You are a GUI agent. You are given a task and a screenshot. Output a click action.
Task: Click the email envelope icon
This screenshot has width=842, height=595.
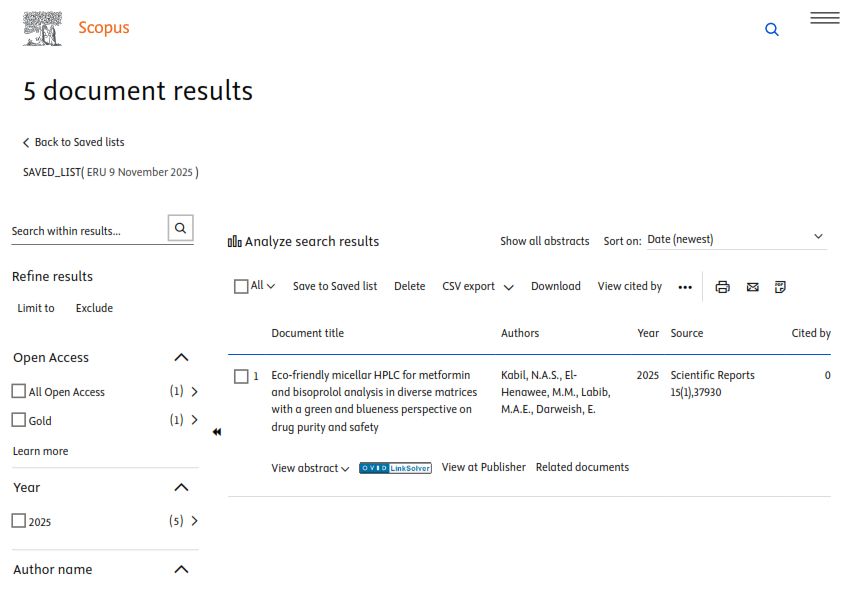(x=752, y=287)
